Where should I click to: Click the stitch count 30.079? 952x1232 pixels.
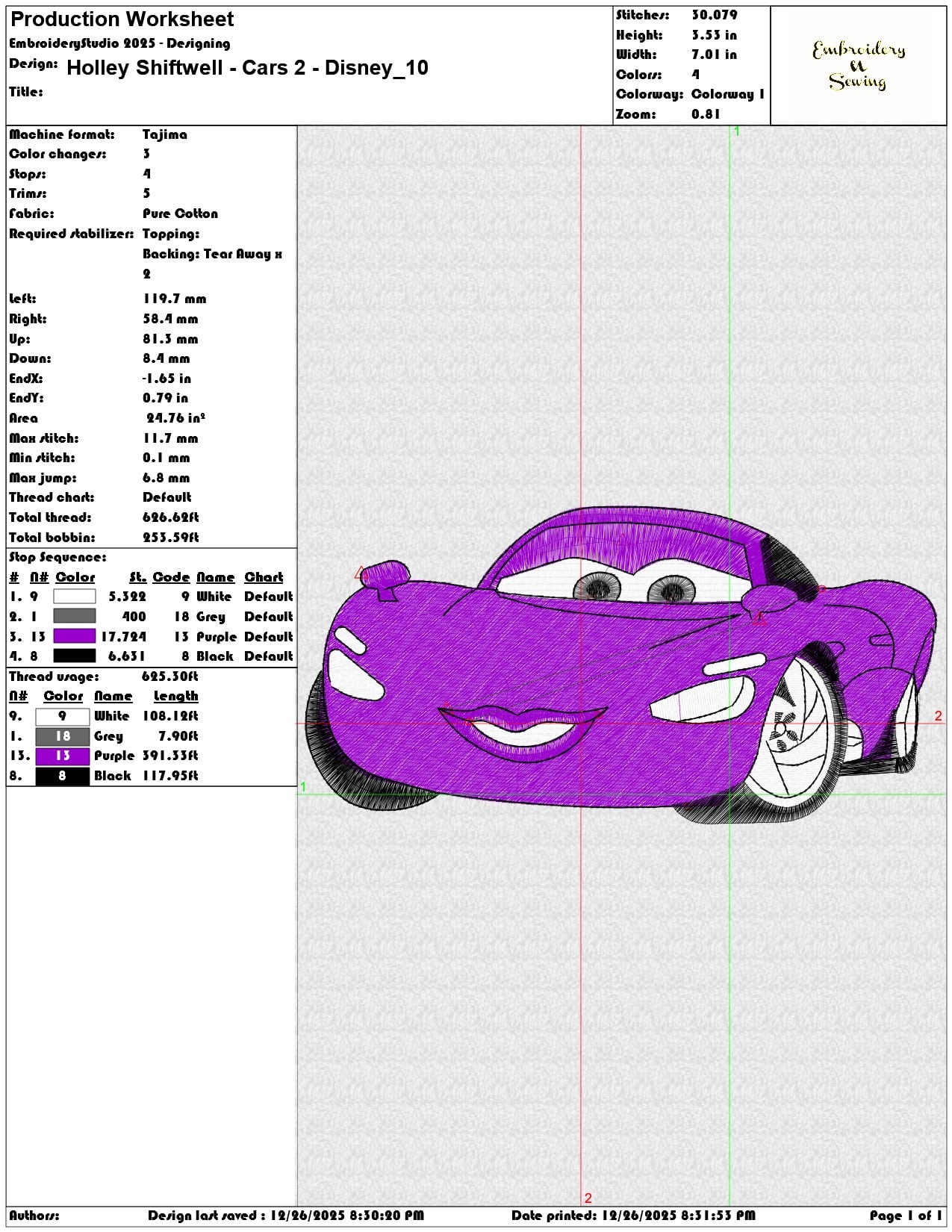(x=714, y=15)
